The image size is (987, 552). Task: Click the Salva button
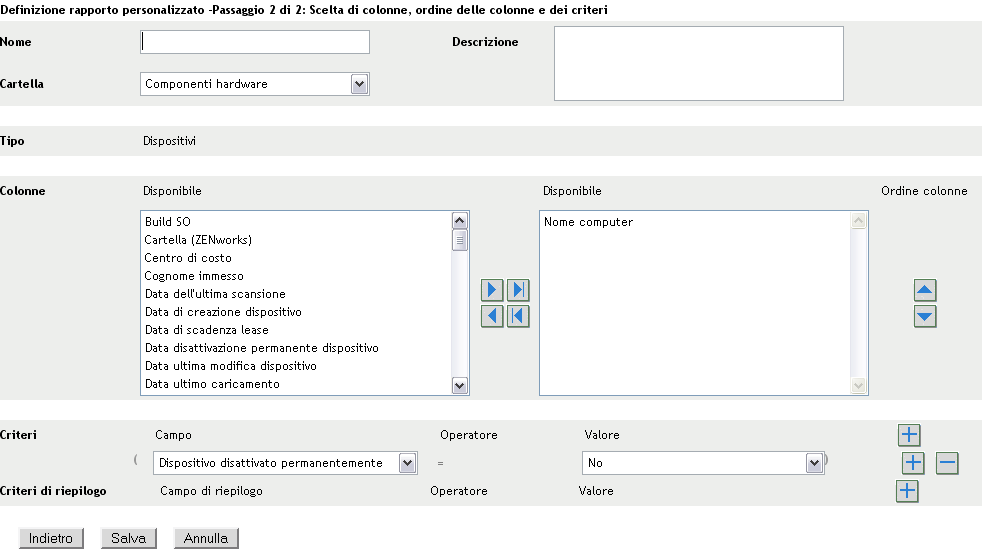click(x=128, y=538)
